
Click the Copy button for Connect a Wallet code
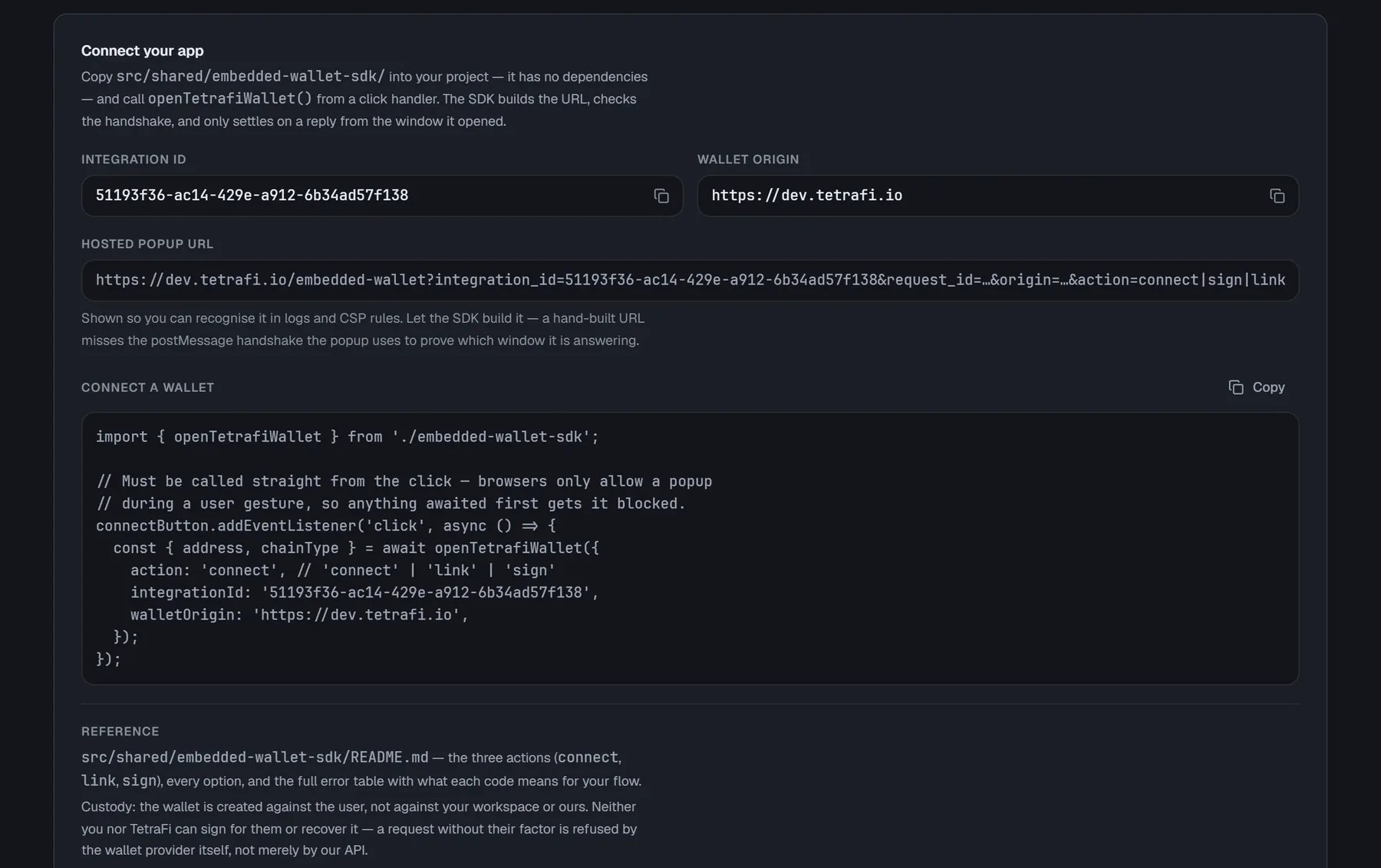tap(1256, 387)
